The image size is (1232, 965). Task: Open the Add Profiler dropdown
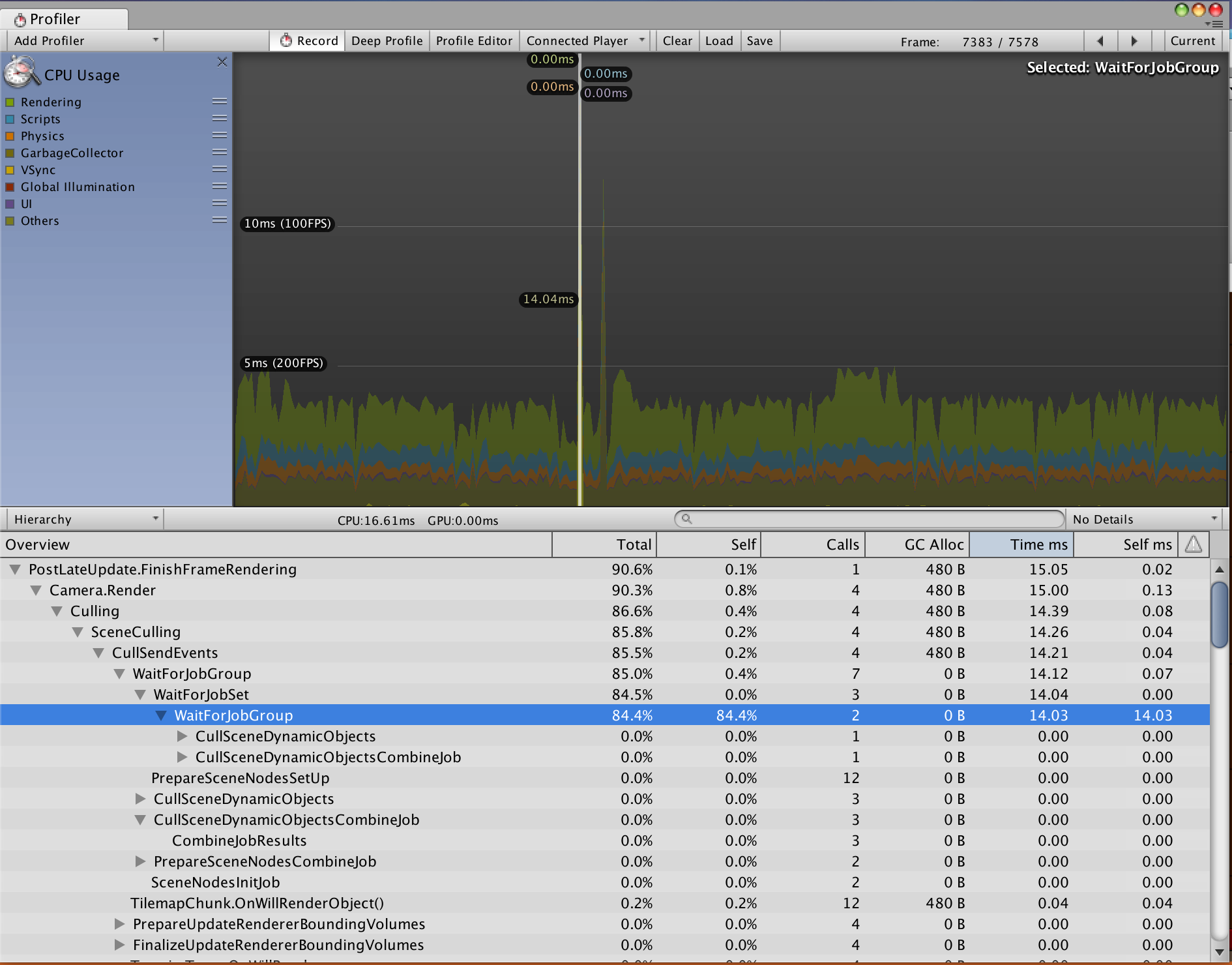(85, 41)
